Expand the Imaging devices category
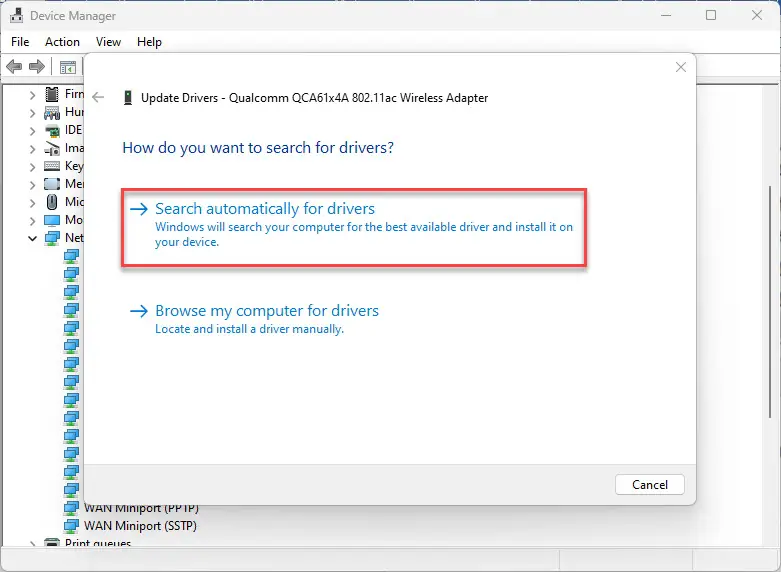Image resolution: width=781 pixels, height=572 pixels. [x=32, y=149]
